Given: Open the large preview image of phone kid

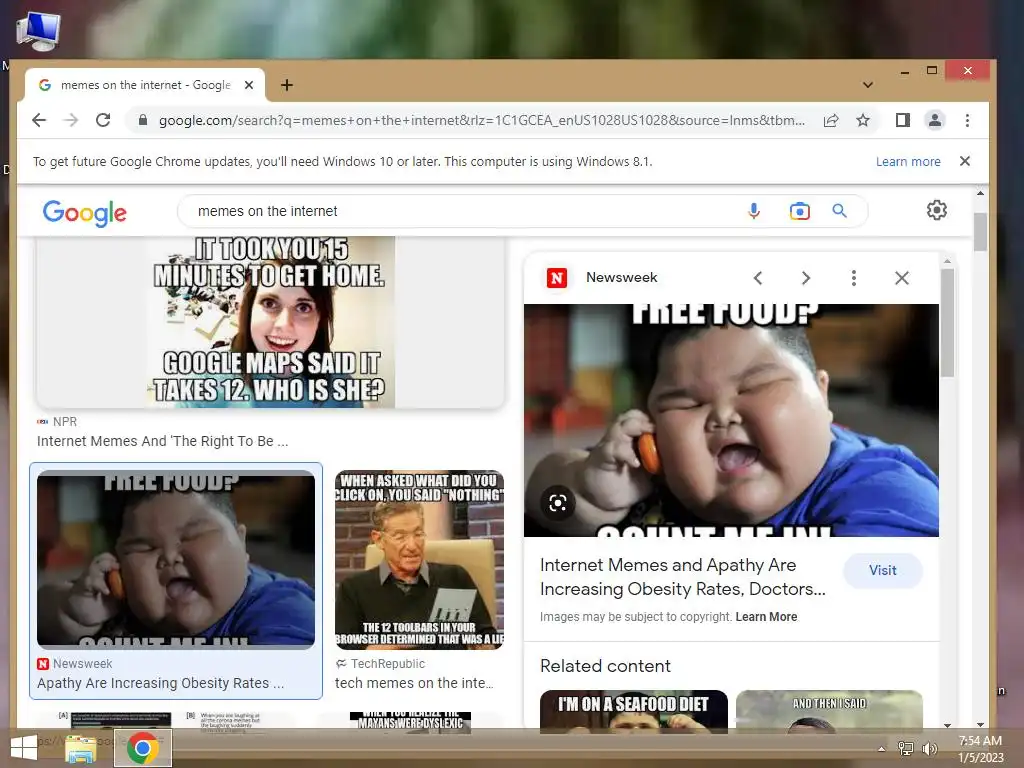Looking at the screenshot, I should tap(731, 421).
